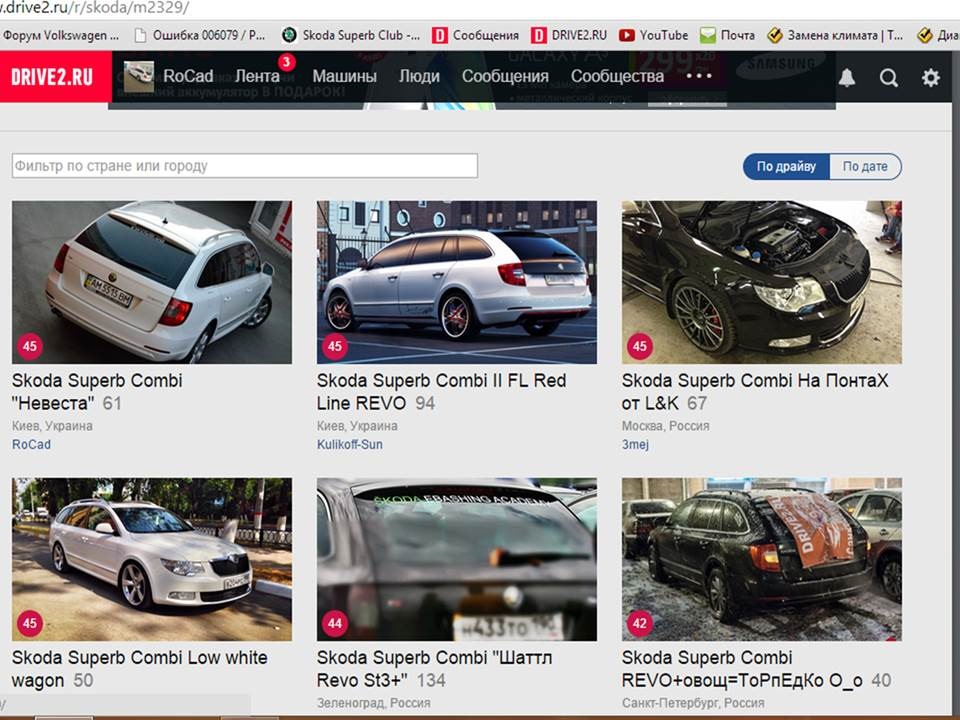Open the Почта bookmark
The height and width of the screenshot is (720, 960).
[727, 35]
